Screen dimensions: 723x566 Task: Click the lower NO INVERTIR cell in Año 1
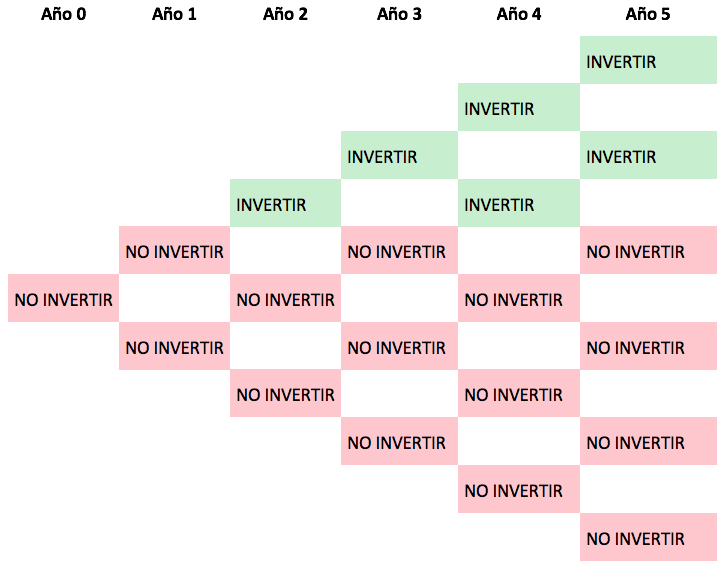click(x=174, y=346)
